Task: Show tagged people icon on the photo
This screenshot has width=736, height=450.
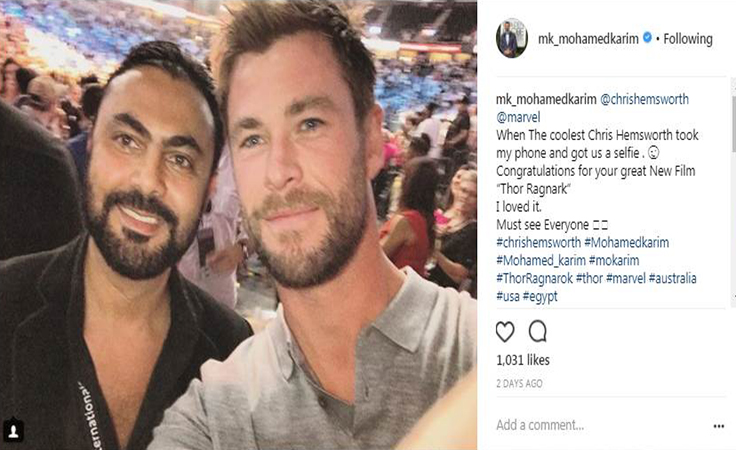Action: point(13,431)
